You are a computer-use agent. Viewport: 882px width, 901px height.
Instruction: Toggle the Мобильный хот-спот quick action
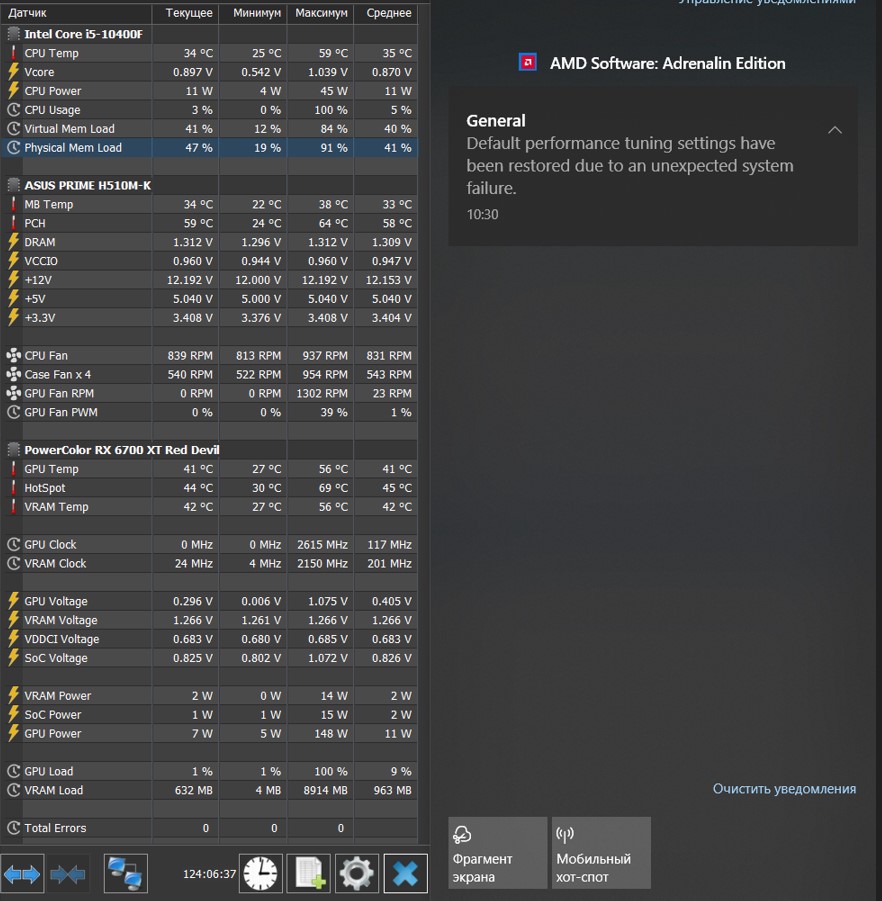tap(602, 853)
